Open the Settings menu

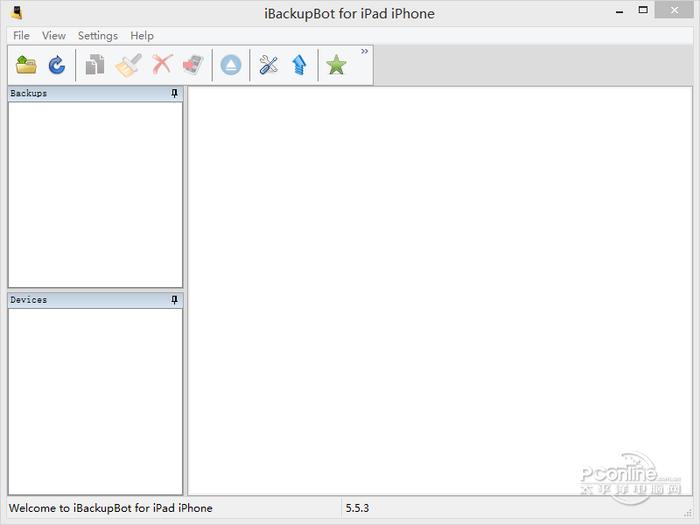coord(98,36)
